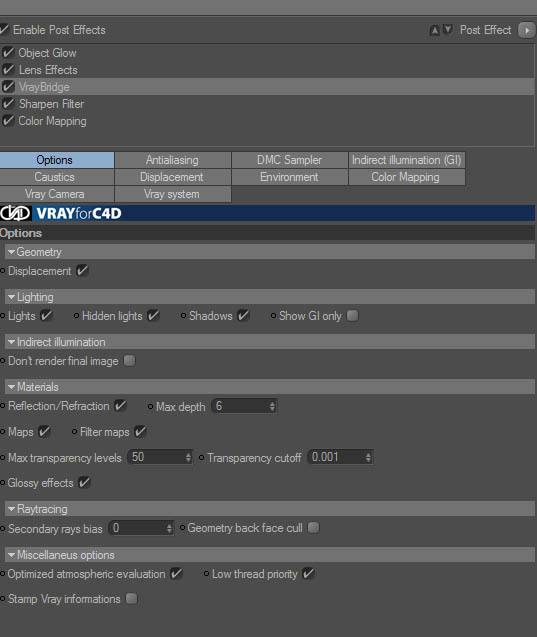Screen dimensions: 537x637
Task: Toggle Enable Post Effects checkbox
Action: 4,29
